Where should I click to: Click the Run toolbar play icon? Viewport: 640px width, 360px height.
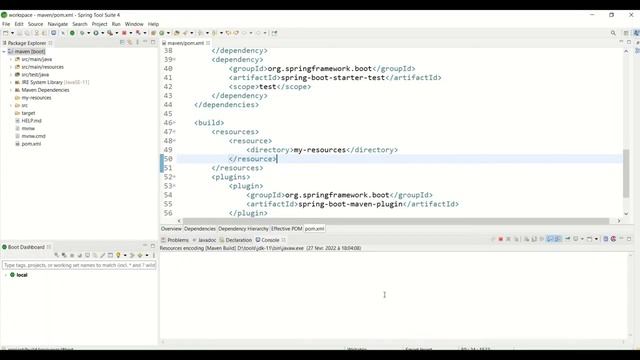(96, 33)
